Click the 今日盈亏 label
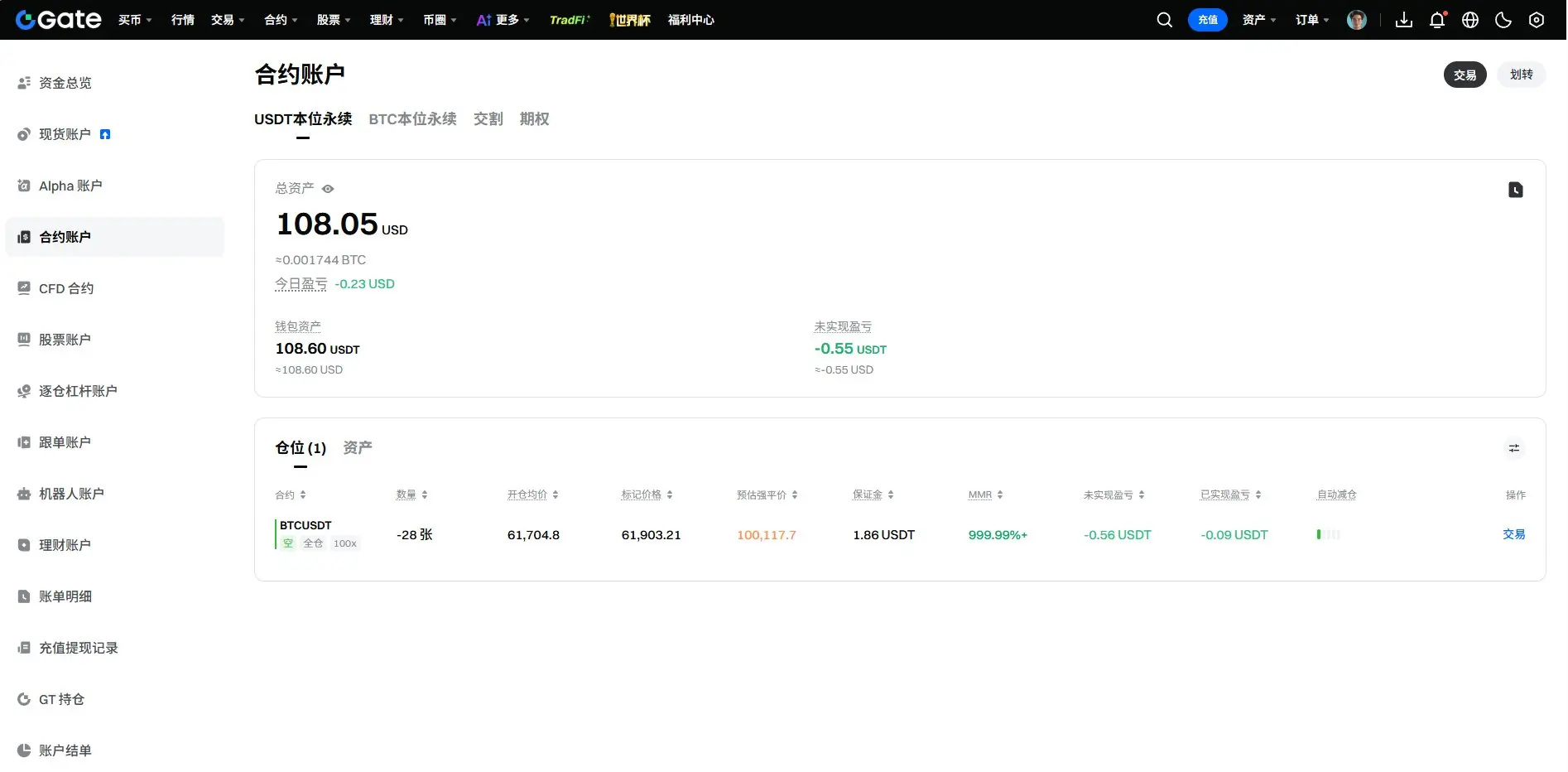The height and width of the screenshot is (772, 1568). click(301, 284)
